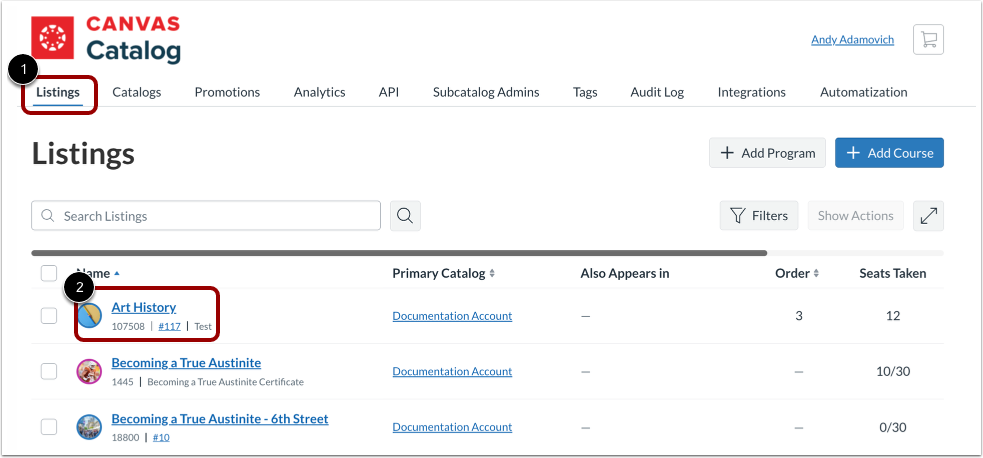Sort by the Order column

[797, 273]
